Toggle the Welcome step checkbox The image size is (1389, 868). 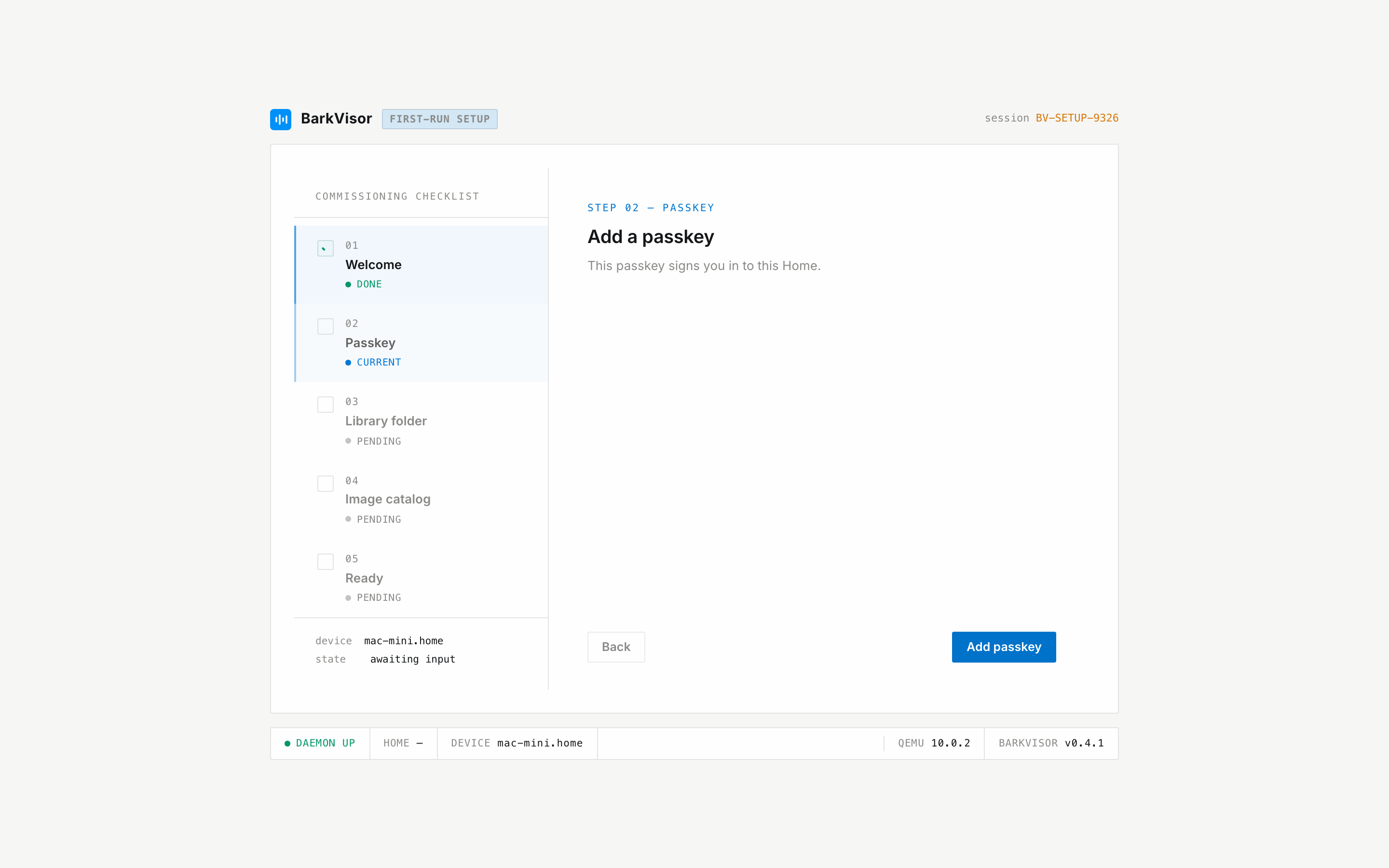(326, 248)
